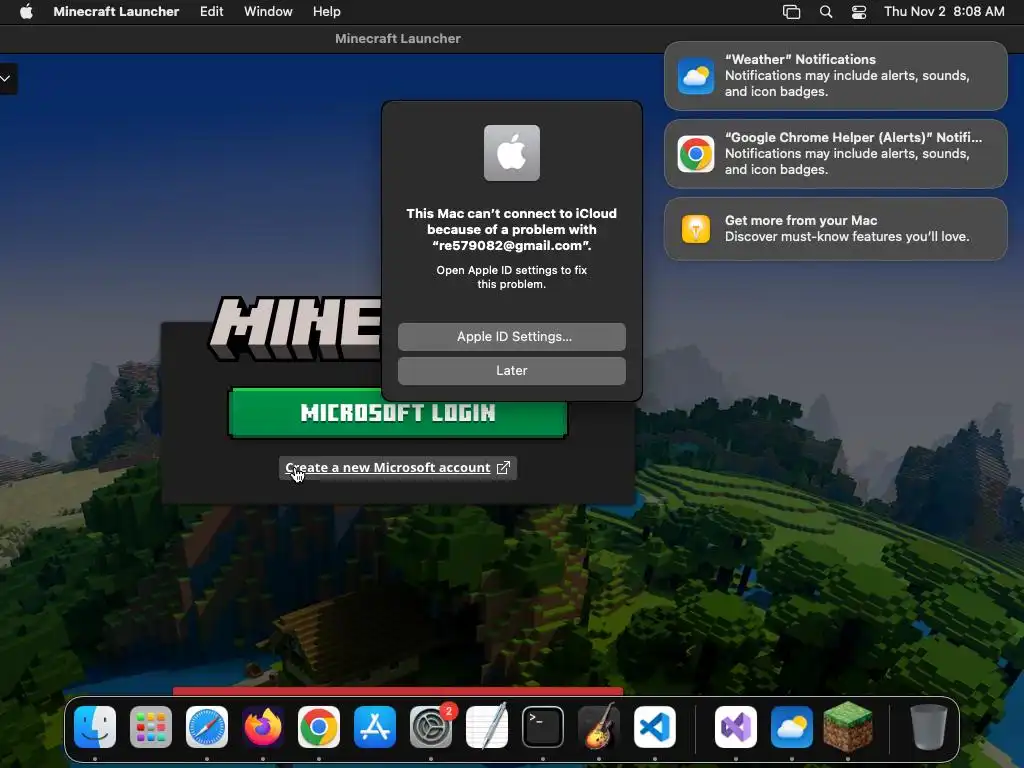Open Google Chrome in the dock
The width and height of the screenshot is (1024, 768).
coord(319,726)
